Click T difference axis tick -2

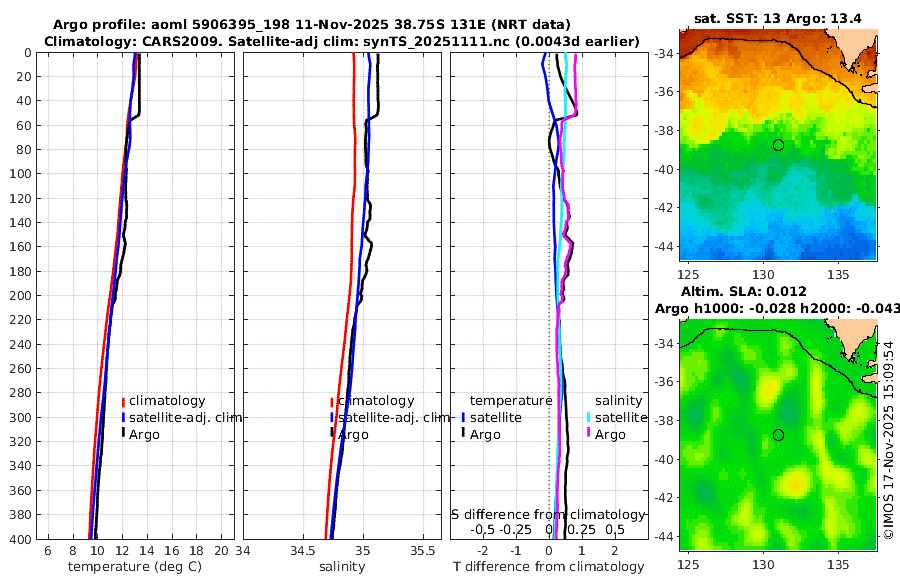pyautogui.click(x=483, y=551)
